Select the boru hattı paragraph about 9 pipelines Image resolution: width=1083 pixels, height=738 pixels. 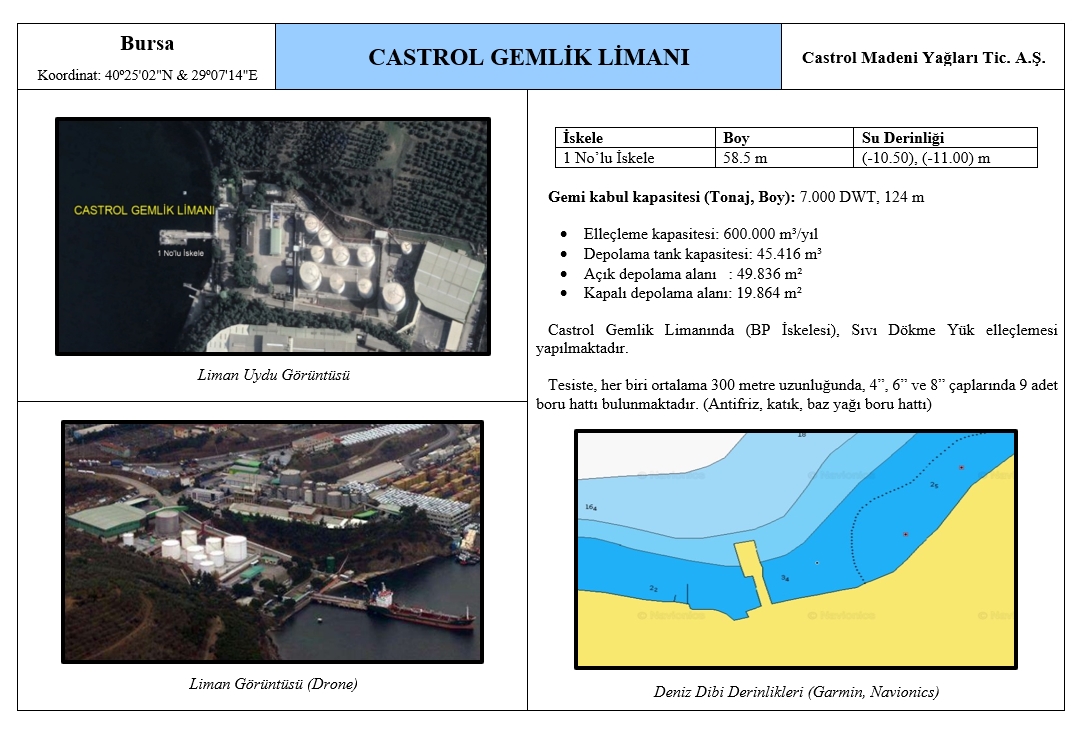(x=796, y=395)
